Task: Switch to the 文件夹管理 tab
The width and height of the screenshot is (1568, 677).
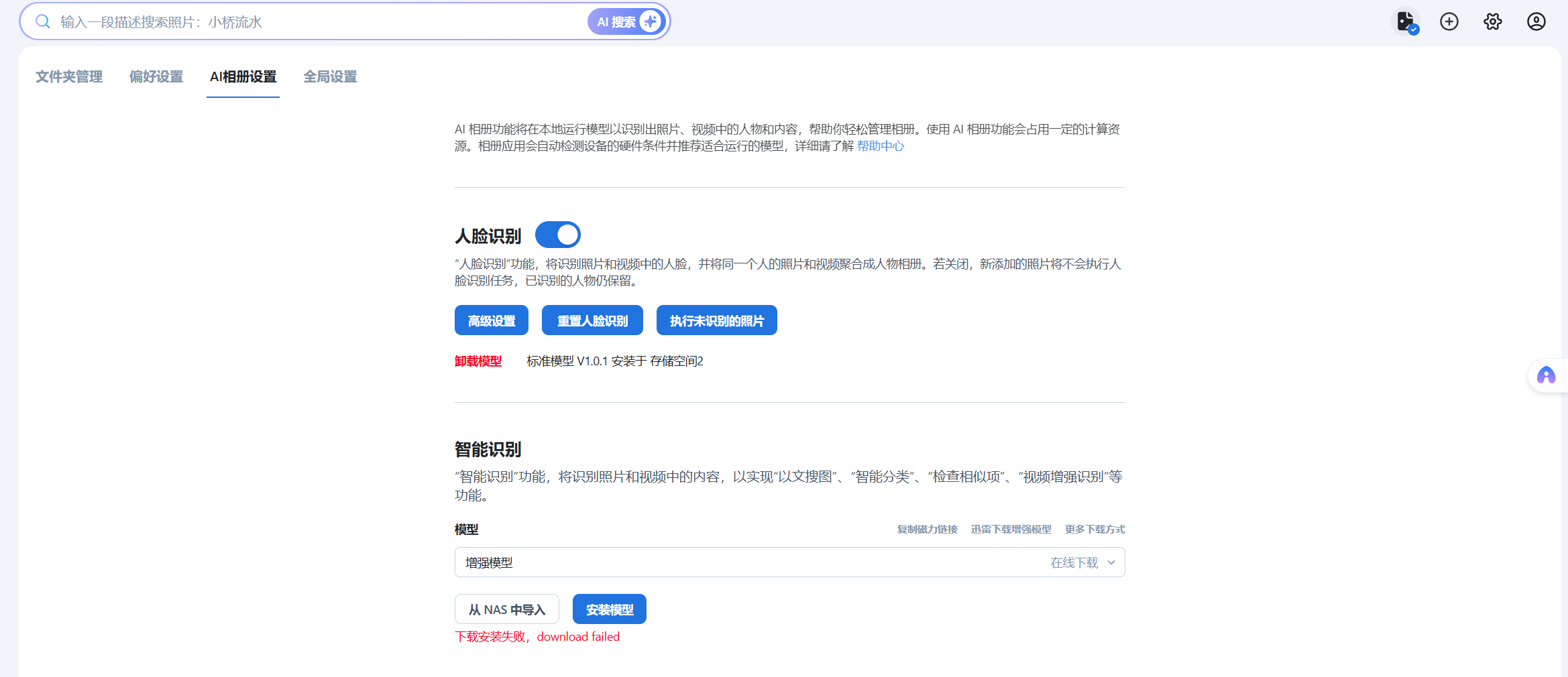Action: click(69, 77)
